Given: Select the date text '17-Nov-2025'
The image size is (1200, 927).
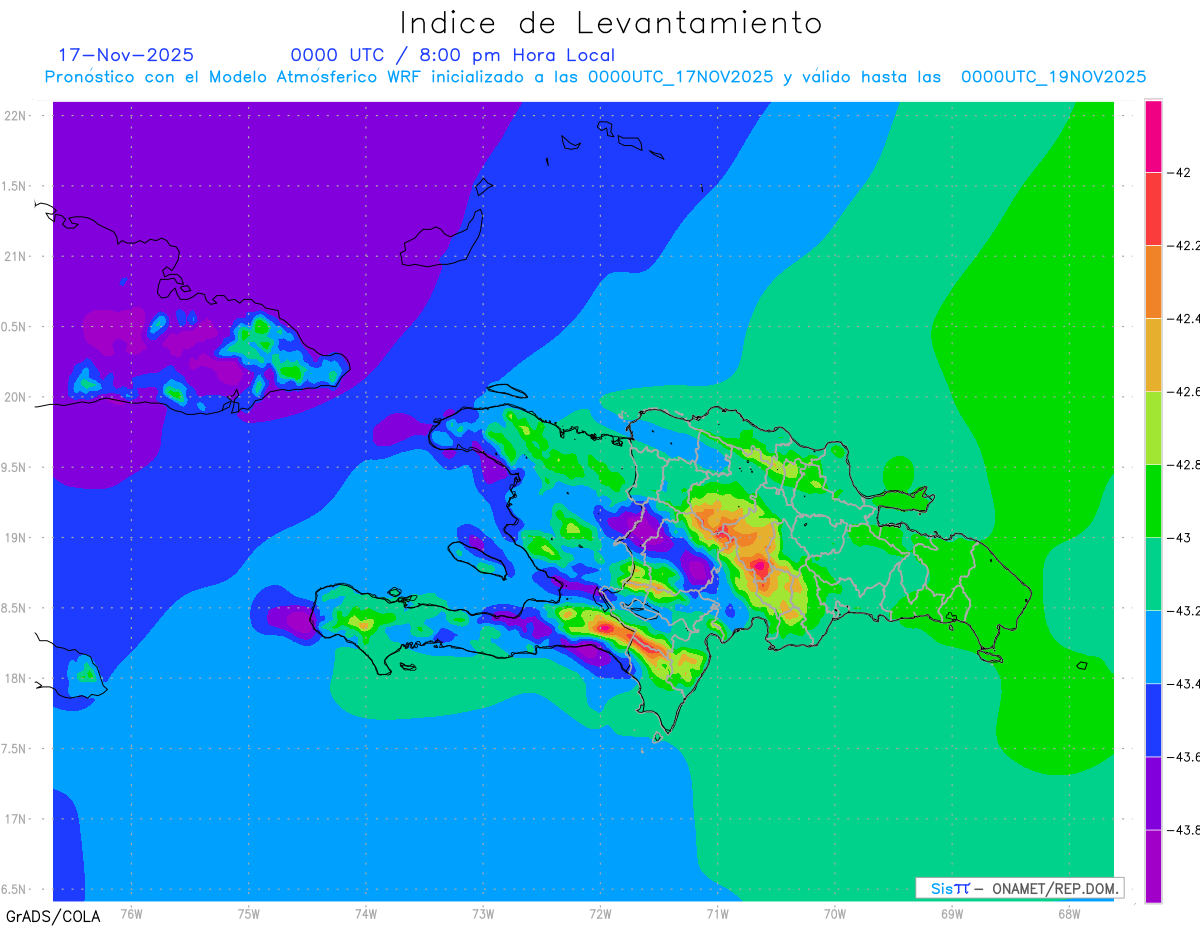Looking at the screenshot, I should coord(126,55).
